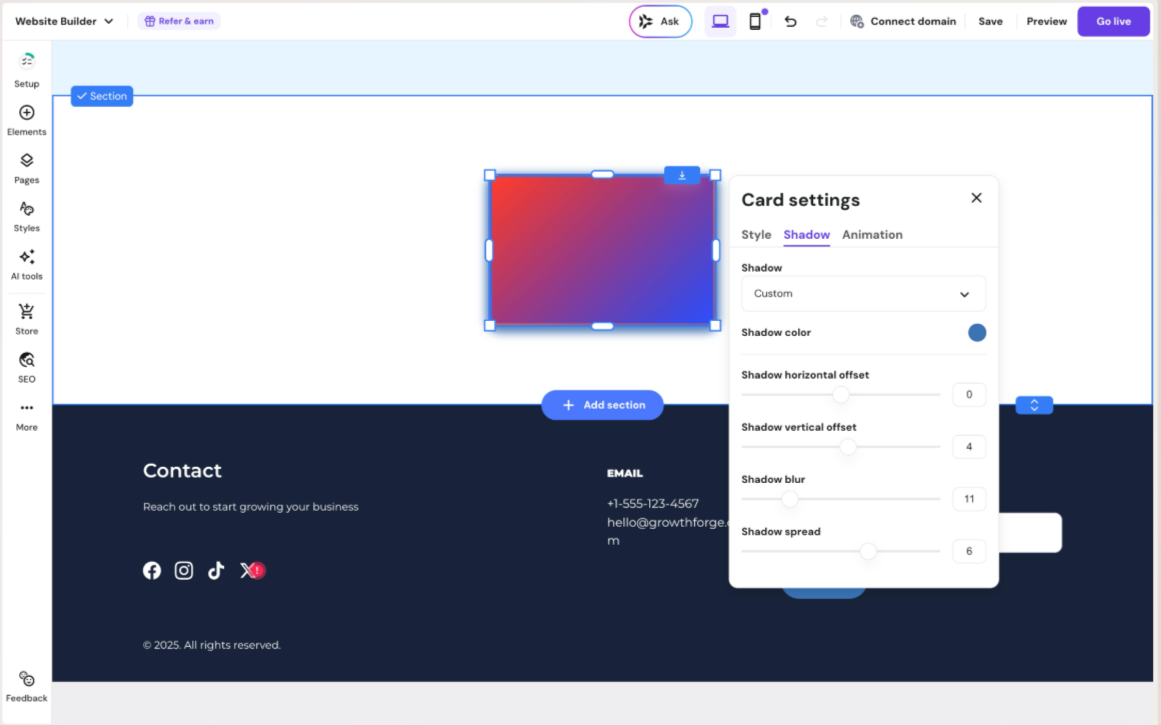Open the SEO sidebar icon

27,366
